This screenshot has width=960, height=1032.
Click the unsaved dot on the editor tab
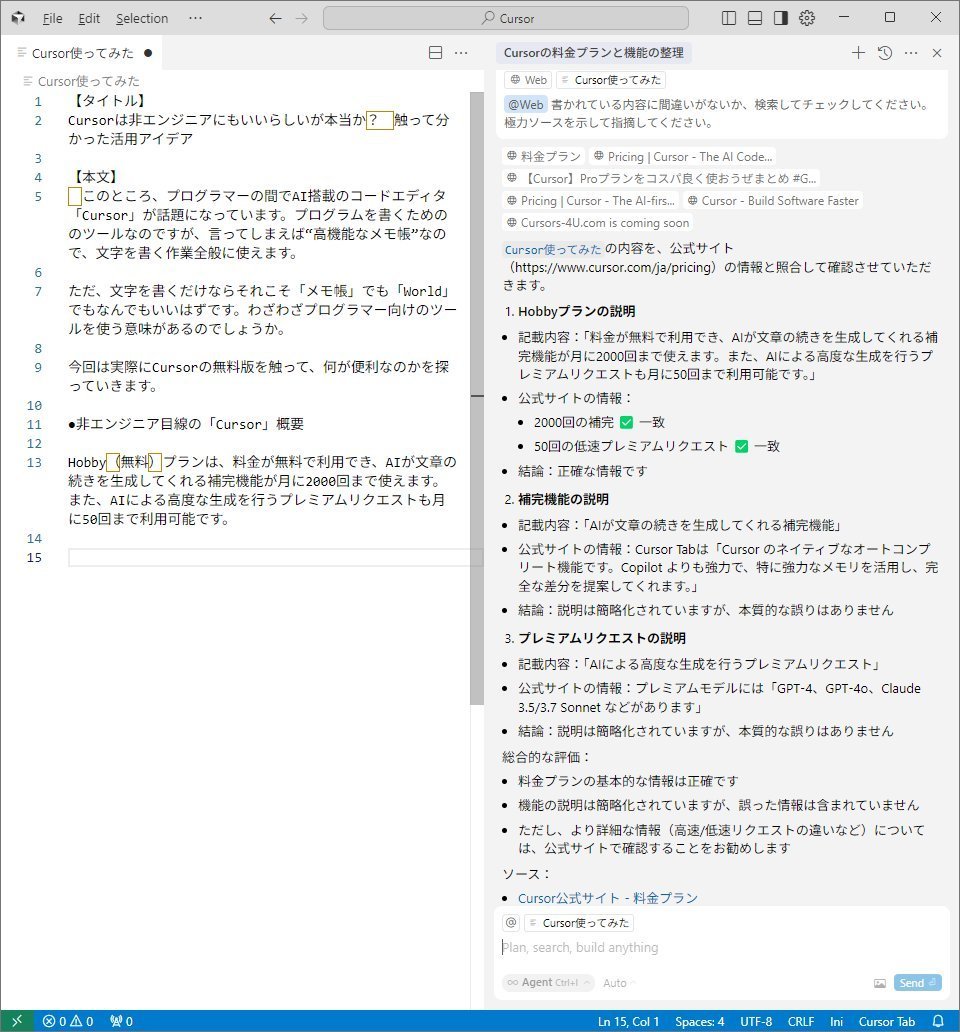[148, 53]
